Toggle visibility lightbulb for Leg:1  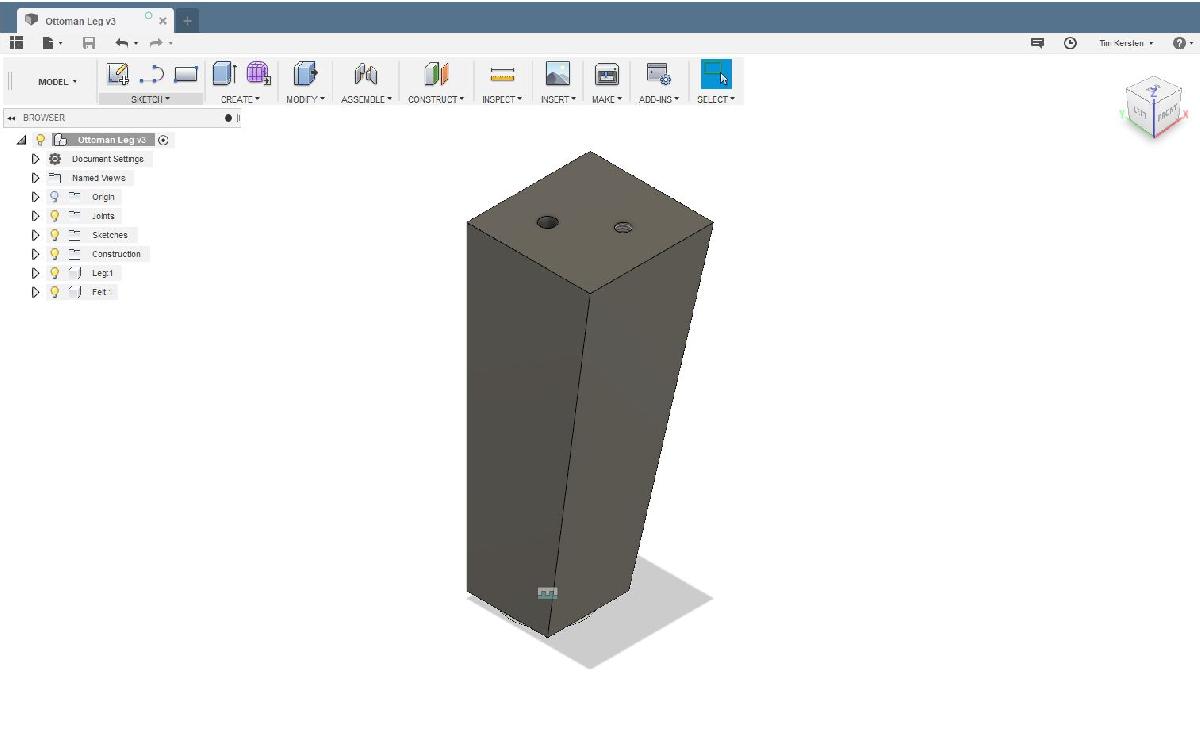pyautogui.click(x=54, y=273)
